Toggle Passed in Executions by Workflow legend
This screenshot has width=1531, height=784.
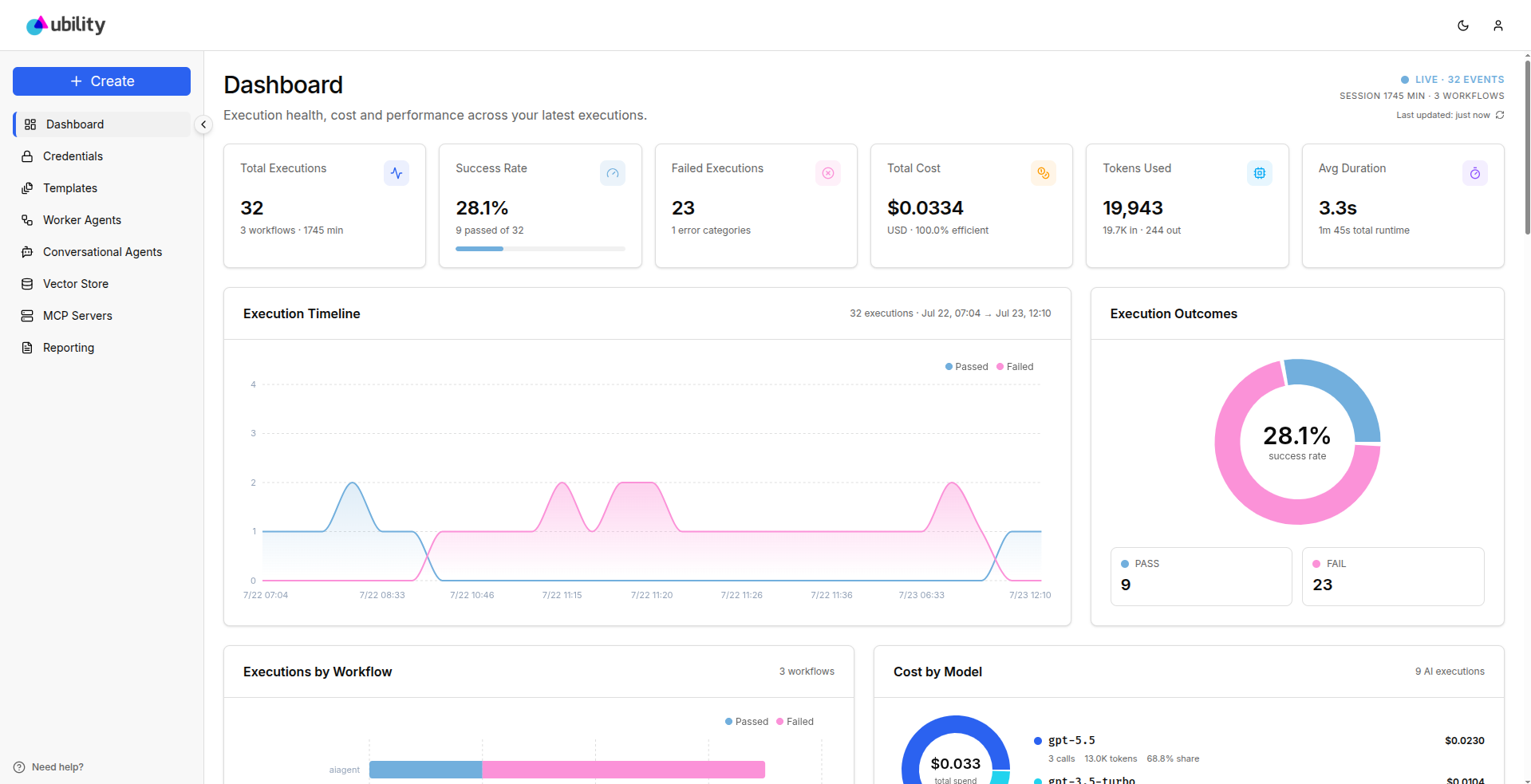(x=747, y=722)
